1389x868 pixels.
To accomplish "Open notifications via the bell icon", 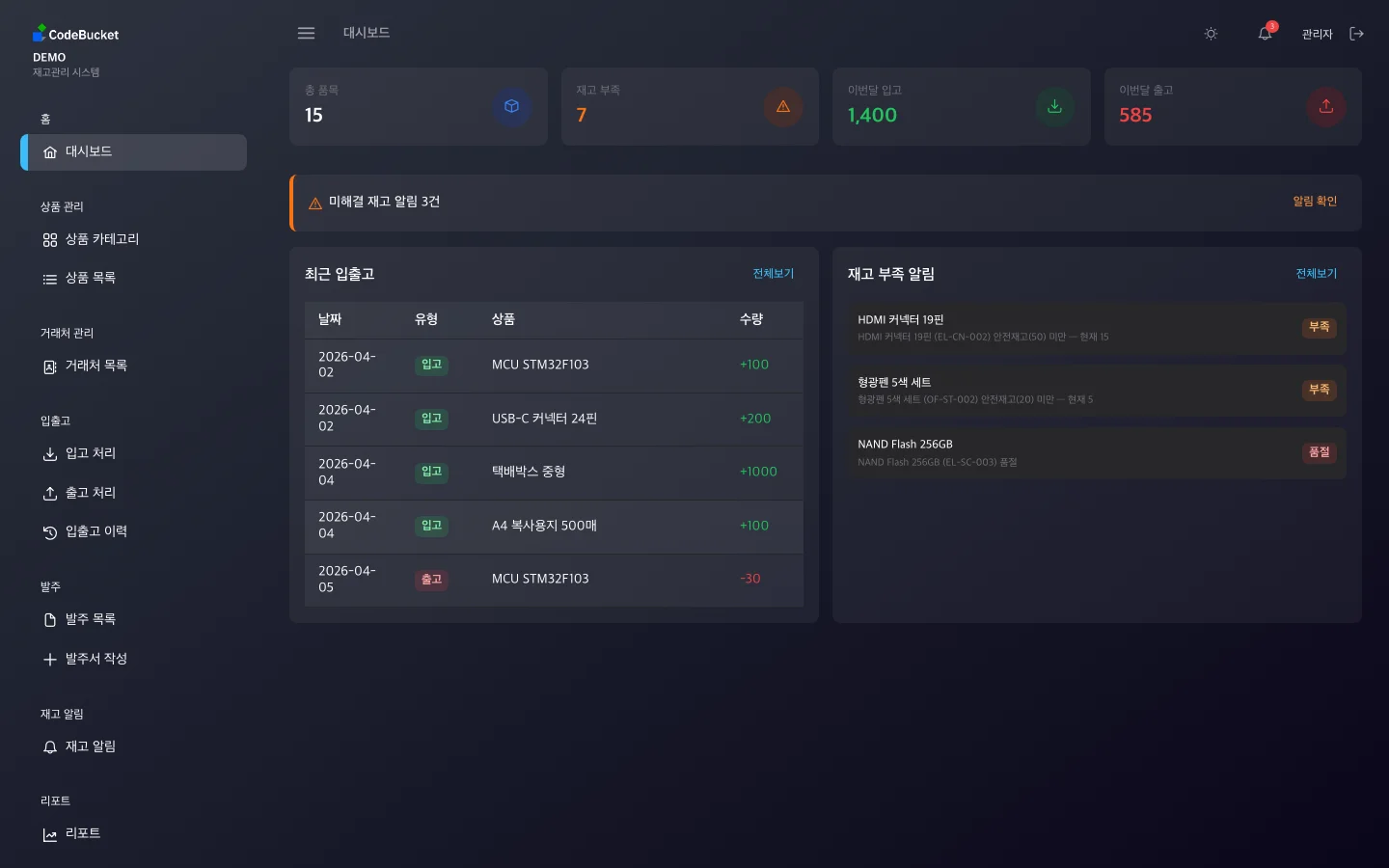I will [x=1265, y=34].
